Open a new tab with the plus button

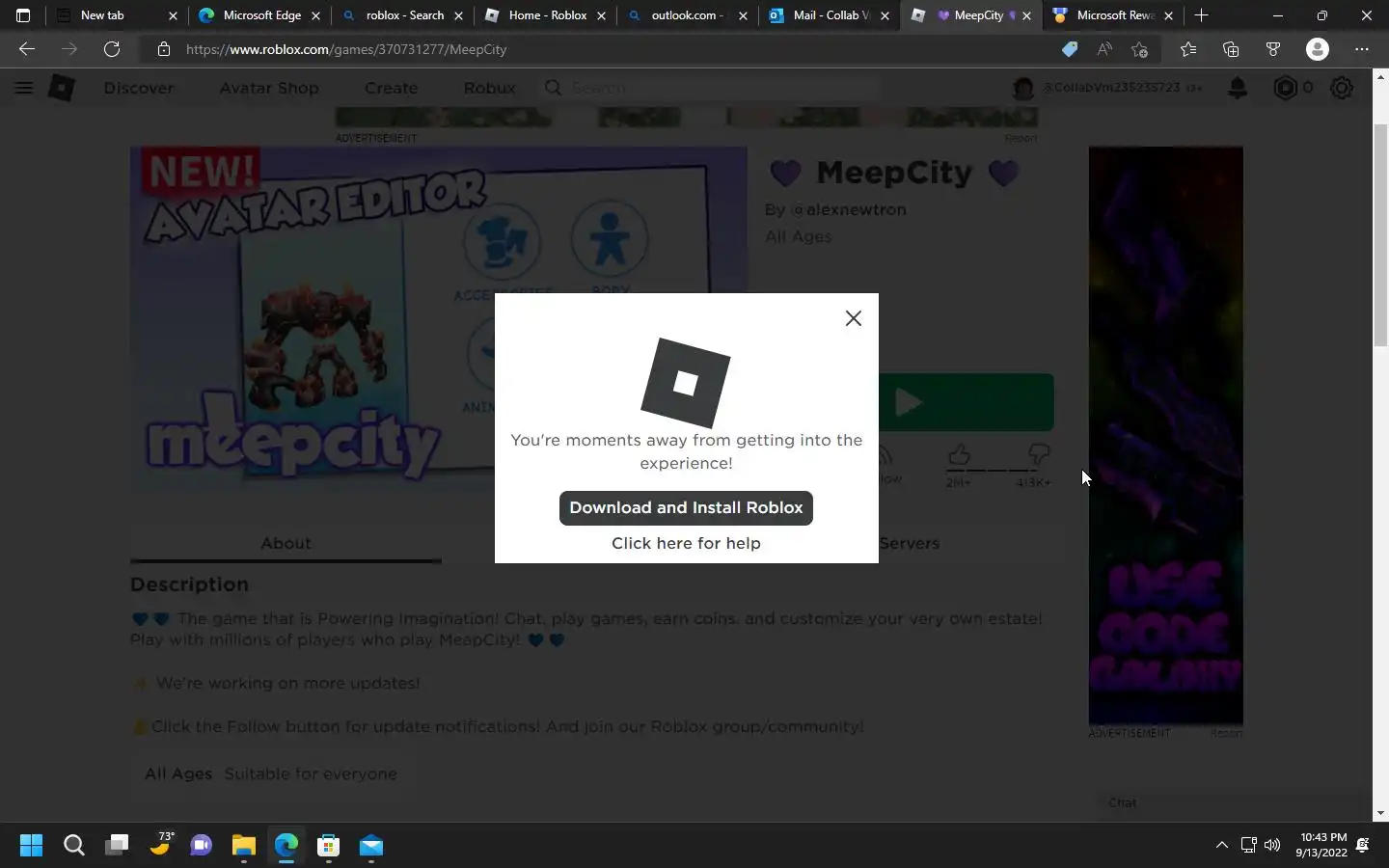coord(1201,15)
